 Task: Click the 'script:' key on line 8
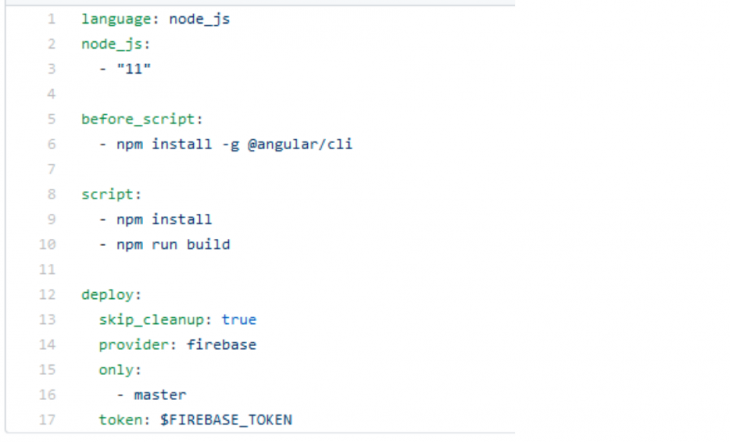[111, 195]
